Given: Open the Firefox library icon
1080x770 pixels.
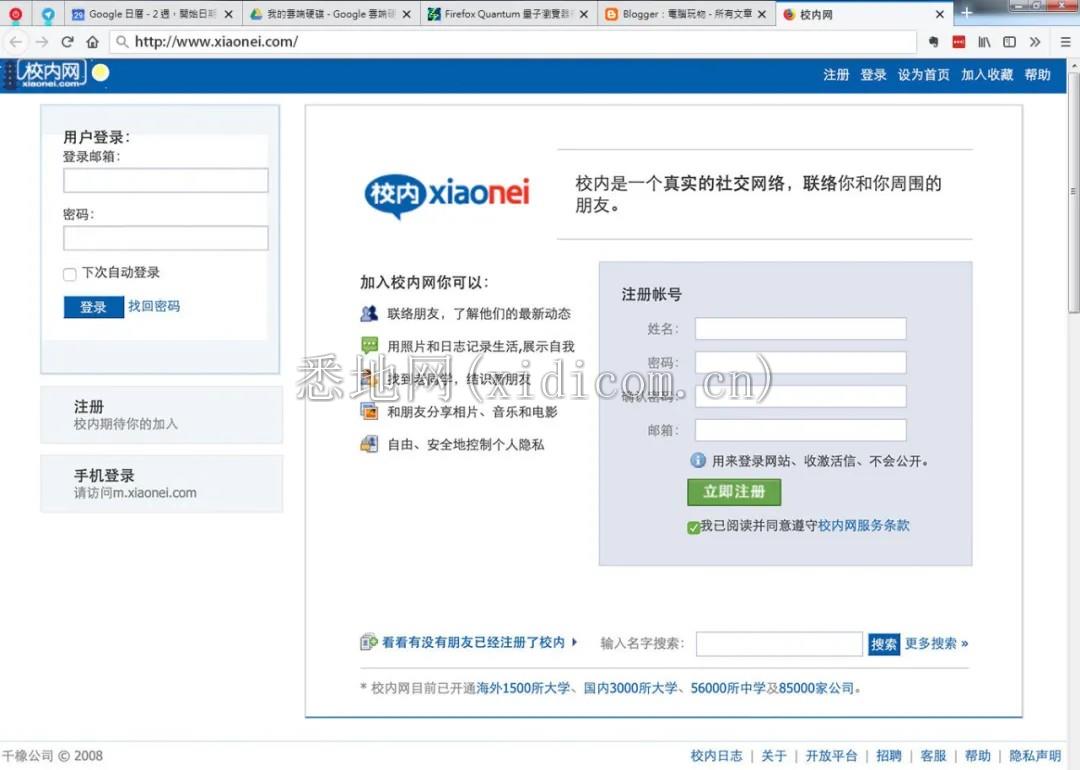Looking at the screenshot, I should coord(984,42).
